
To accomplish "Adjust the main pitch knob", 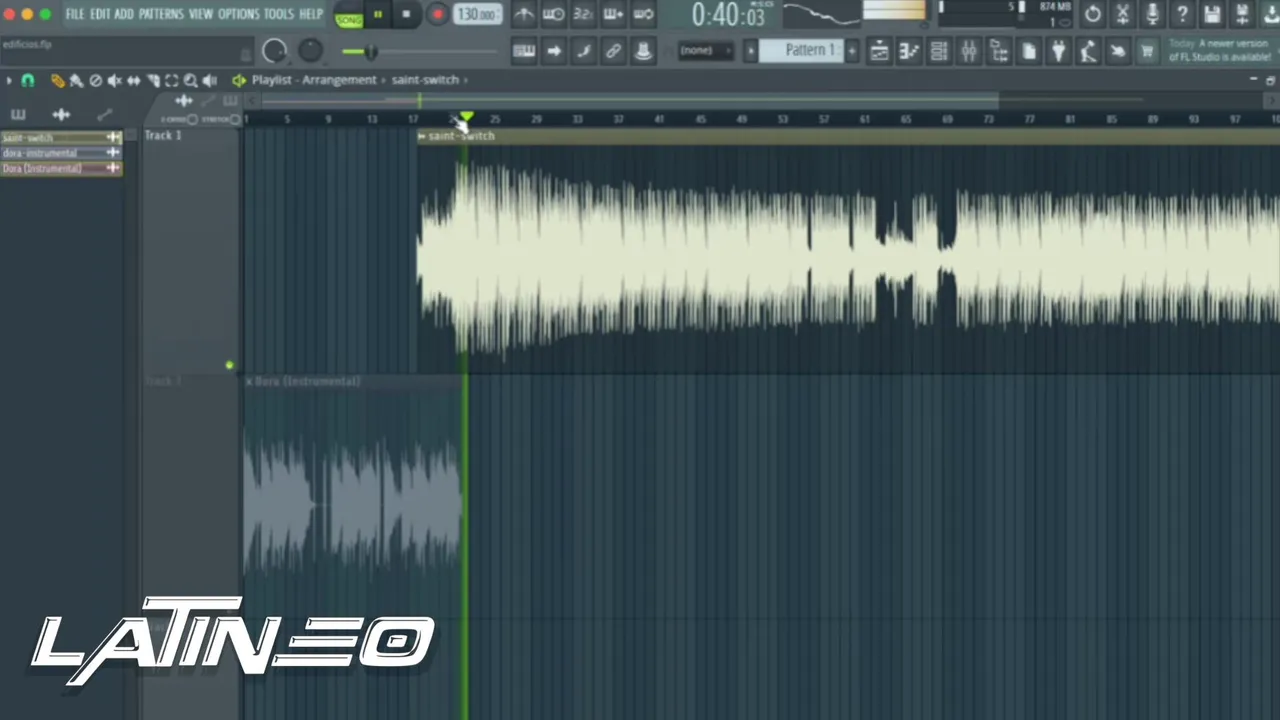I will [x=311, y=50].
